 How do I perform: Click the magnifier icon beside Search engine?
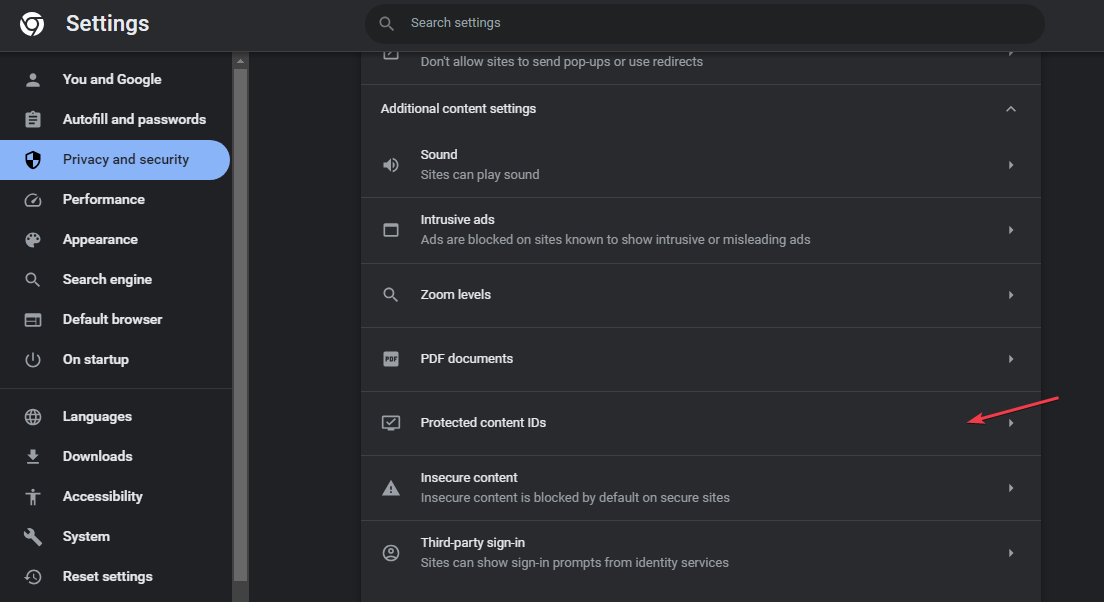pos(32,280)
